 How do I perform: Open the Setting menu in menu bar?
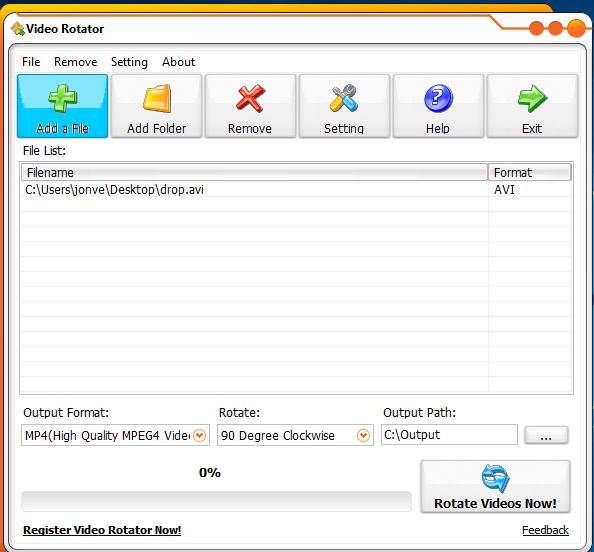(x=129, y=62)
